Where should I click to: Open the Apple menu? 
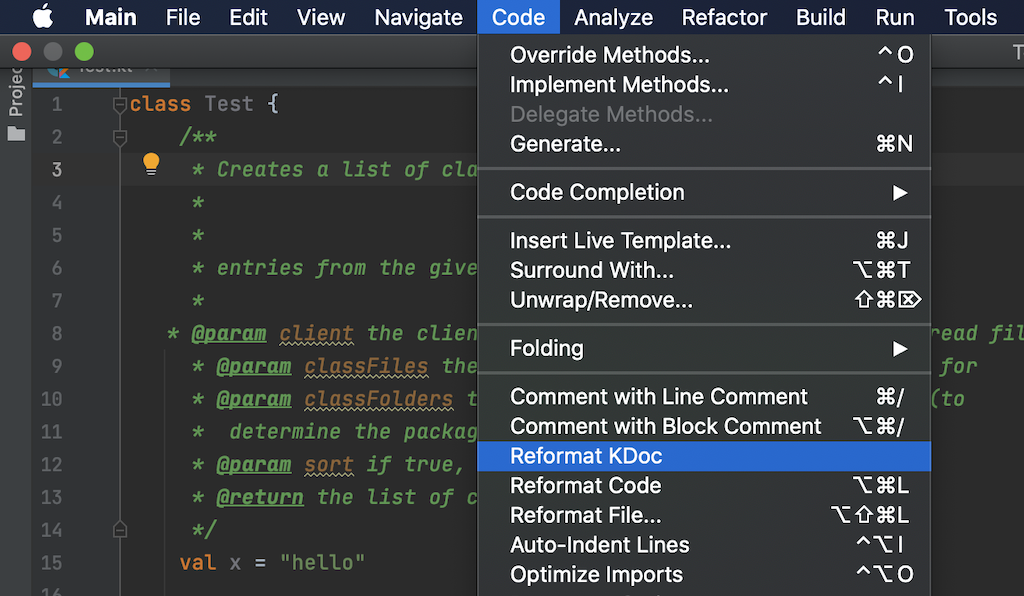click(x=43, y=17)
